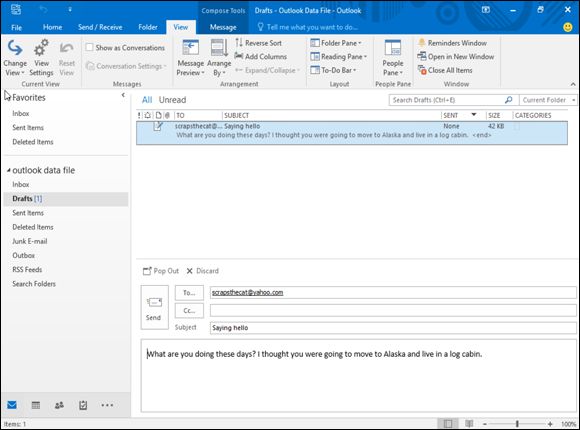Show only Unread messages
Viewport: 580px width, 430px height.
(172, 100)
